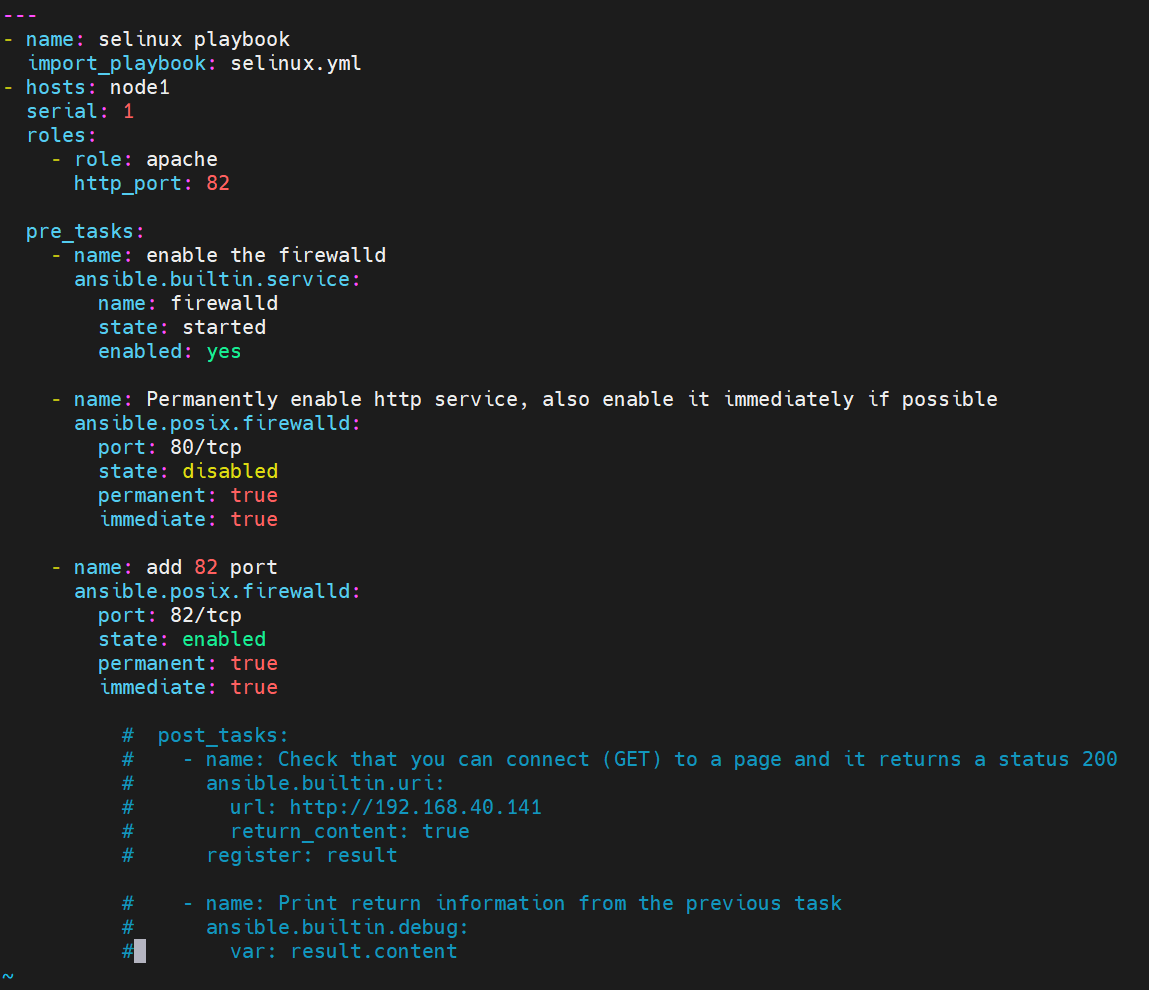
Task: Click the 'node1' hosts value
Action: tap(140, 88)
